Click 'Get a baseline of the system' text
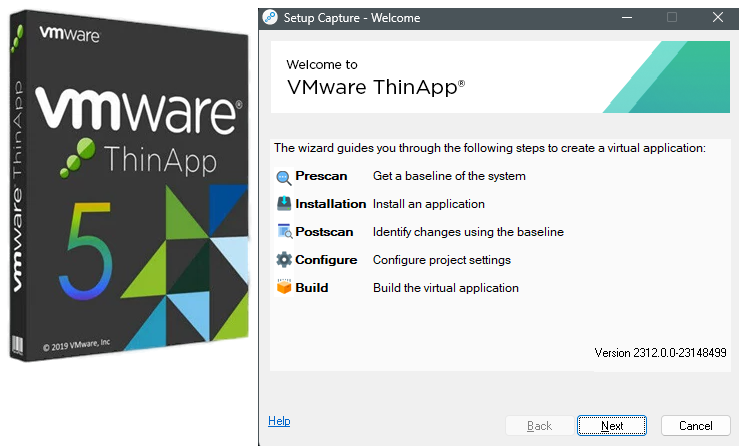739x446 pixels. tap(449, 176)
